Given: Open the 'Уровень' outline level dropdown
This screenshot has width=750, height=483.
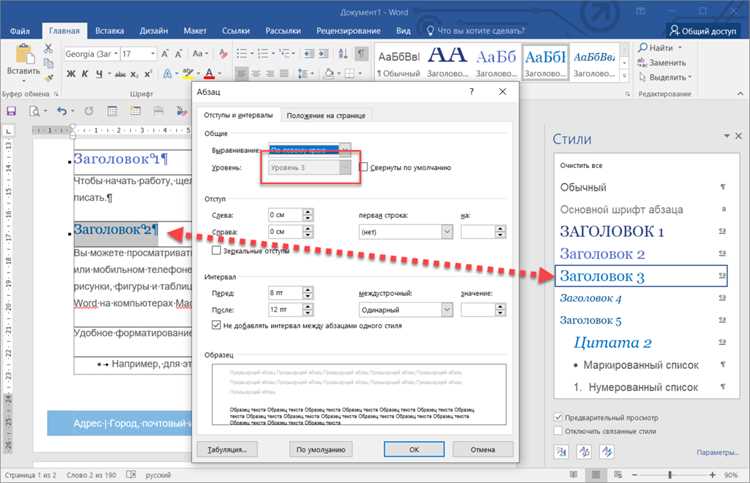Looking at the screenshot, I should tap(345, 167).
